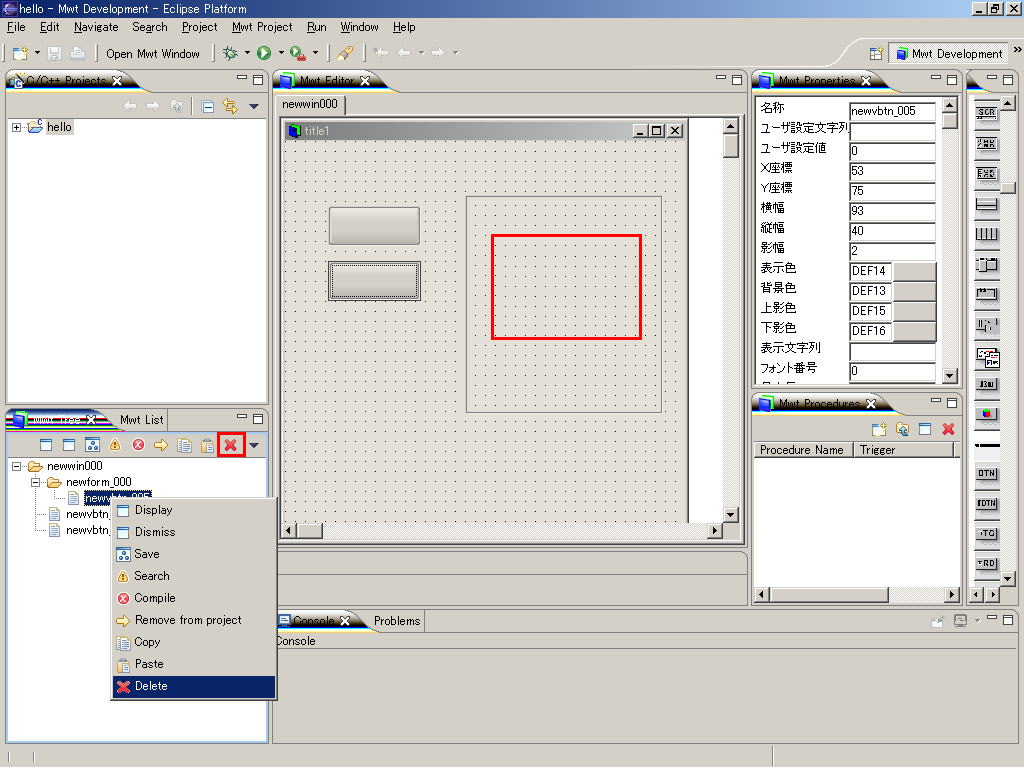Image resolution: width=1024 pixels, height=768 pixels.
Task: Click the Remove from project arrow in the Mwt Tree toolbar
Action: point(161,445)
